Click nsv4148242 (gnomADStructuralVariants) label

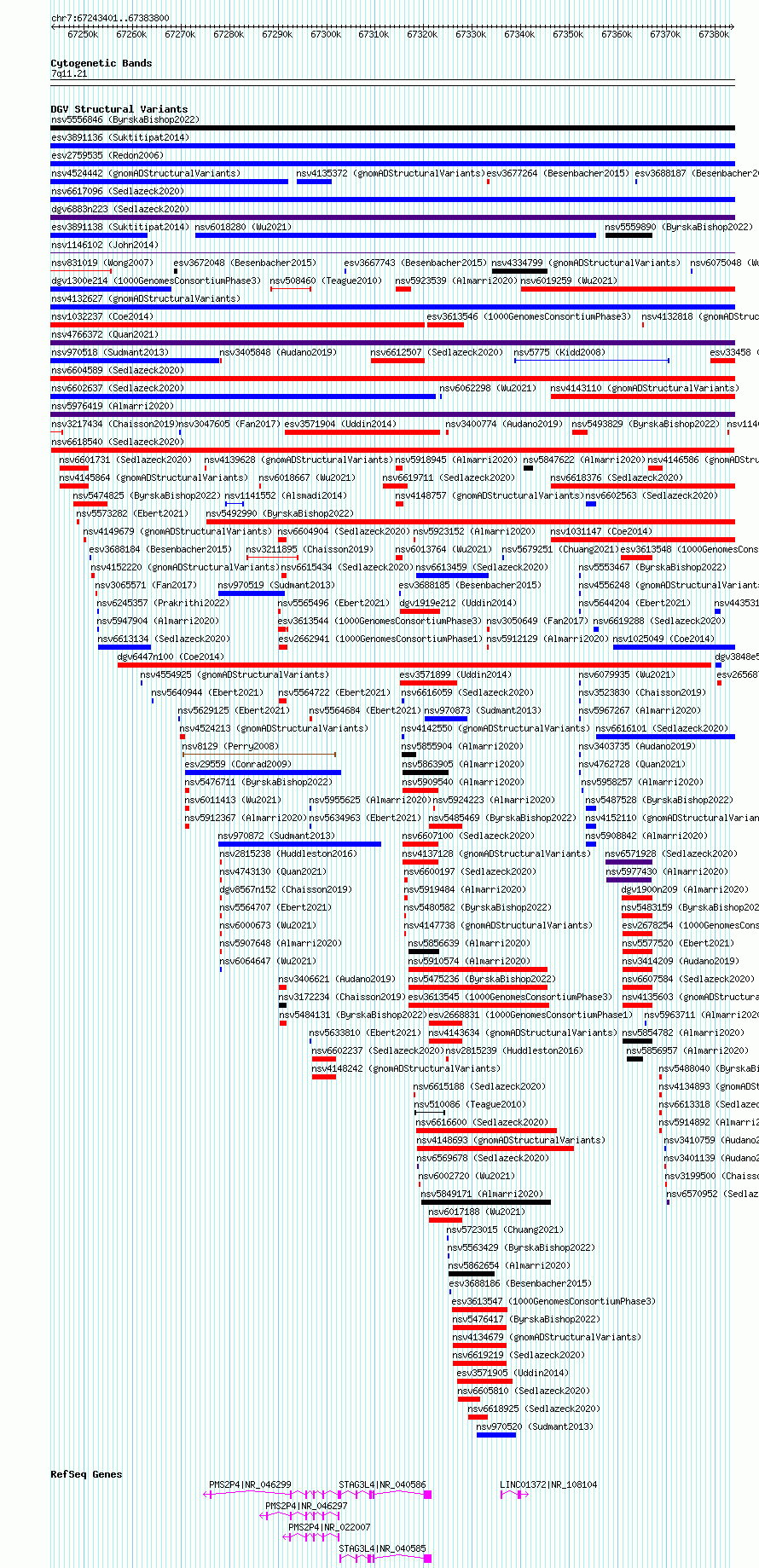[x=406, y=1068]
